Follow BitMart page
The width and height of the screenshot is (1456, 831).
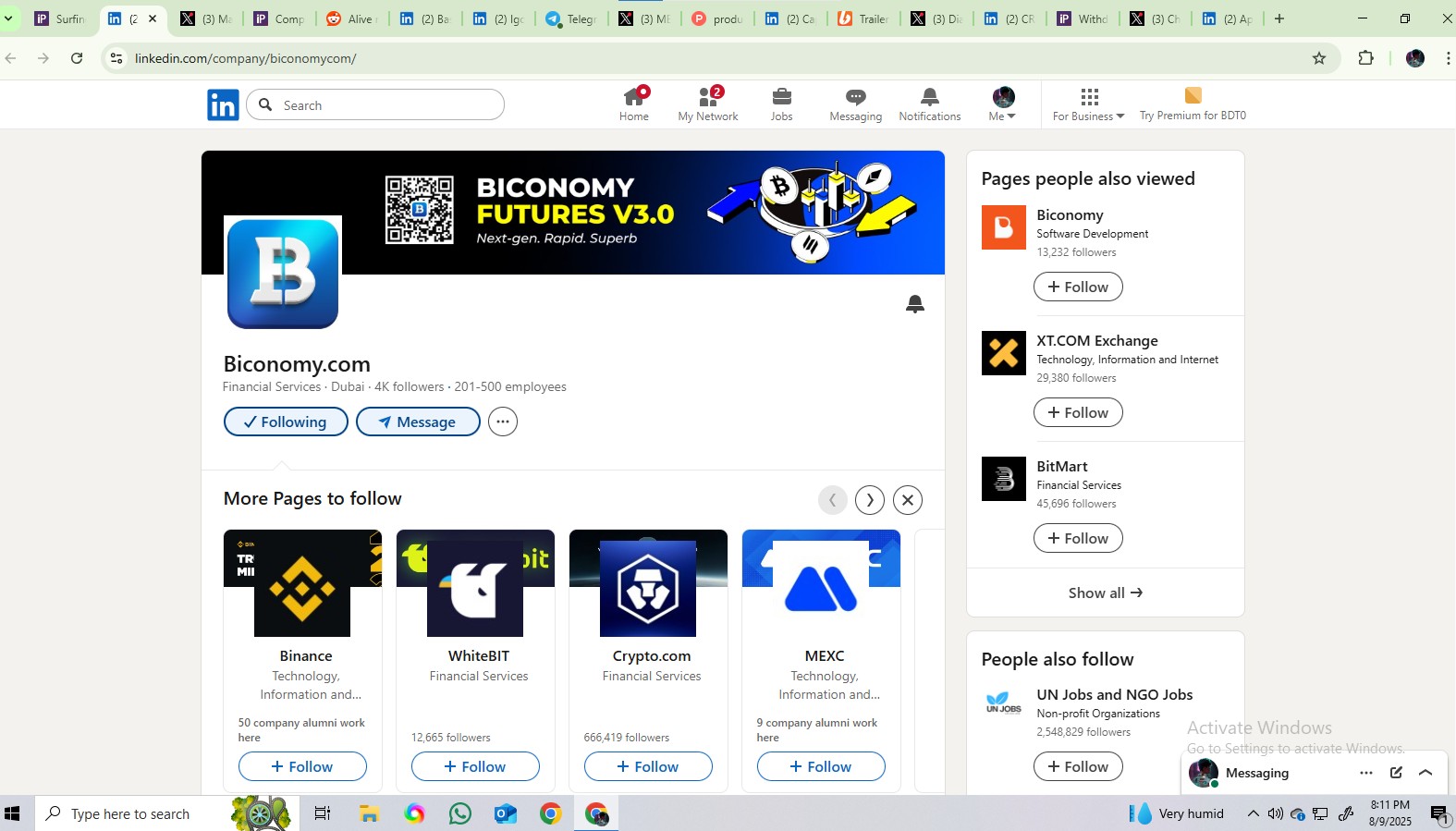(1078, 538)
